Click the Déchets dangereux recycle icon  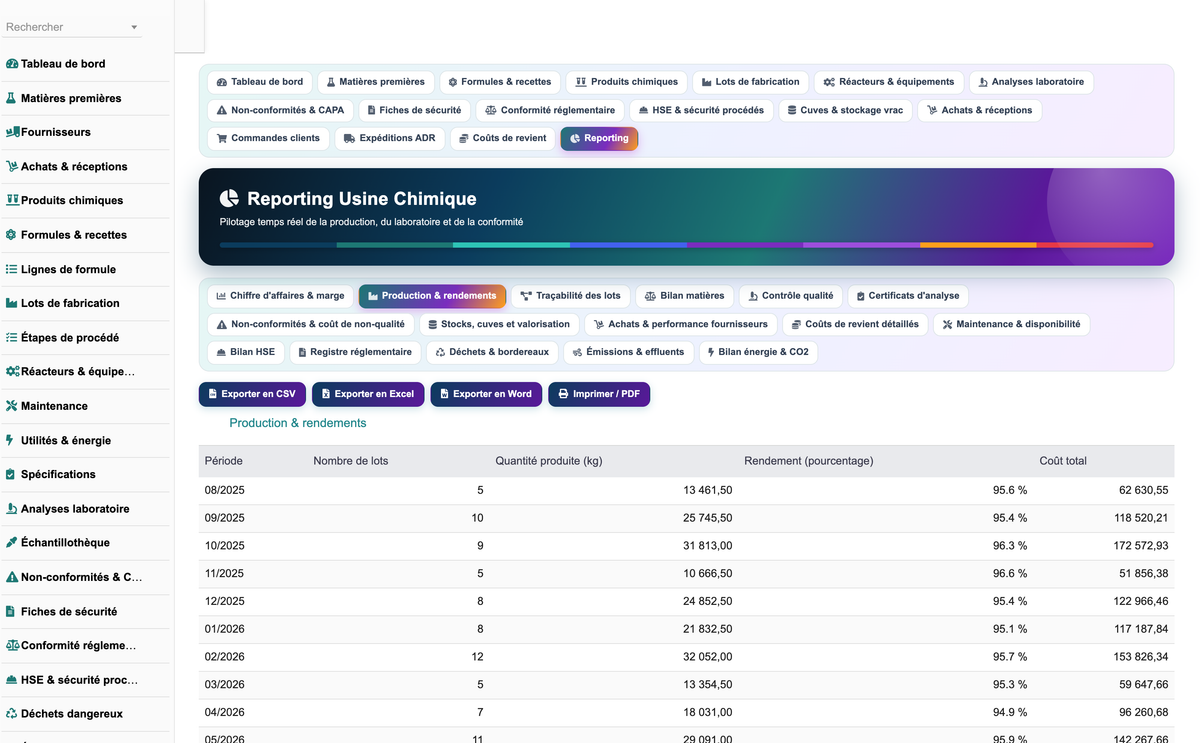[12, 714]
